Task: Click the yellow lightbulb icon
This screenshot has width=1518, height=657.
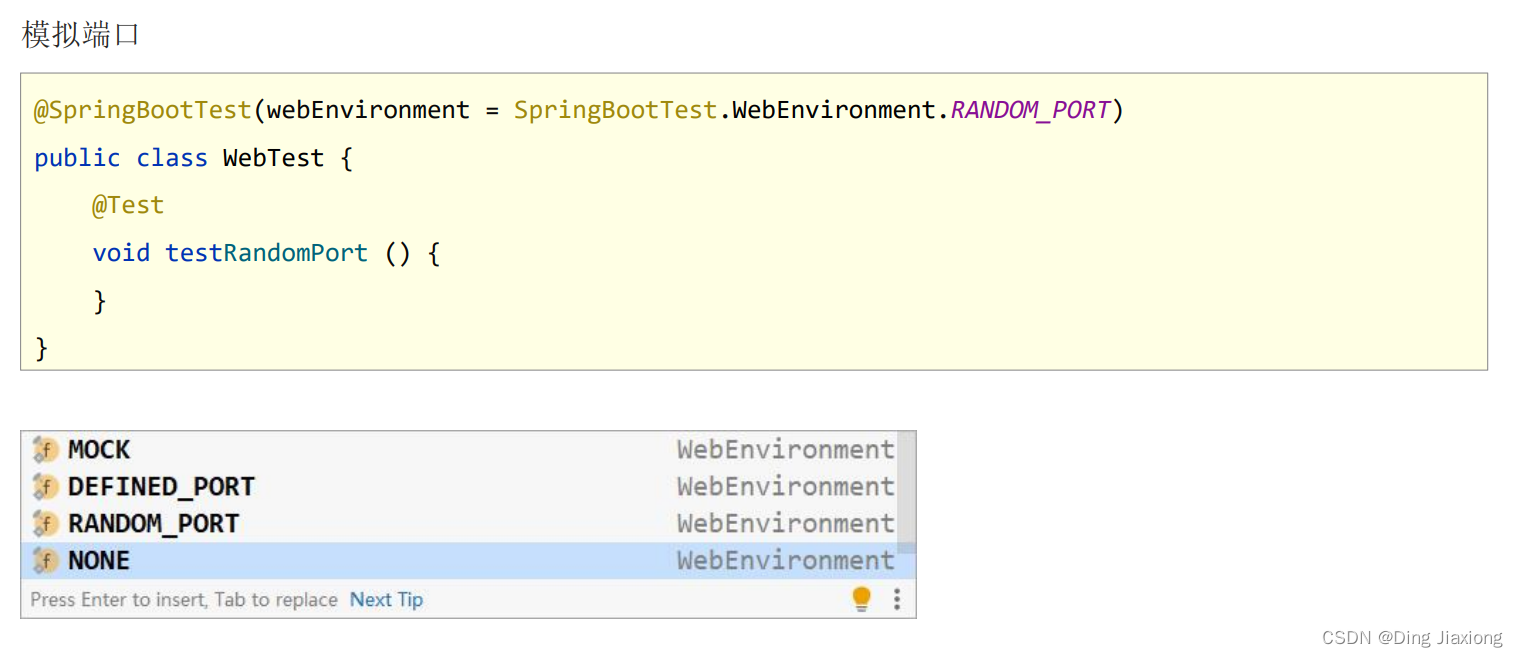Action: click(x=861, y=599)
